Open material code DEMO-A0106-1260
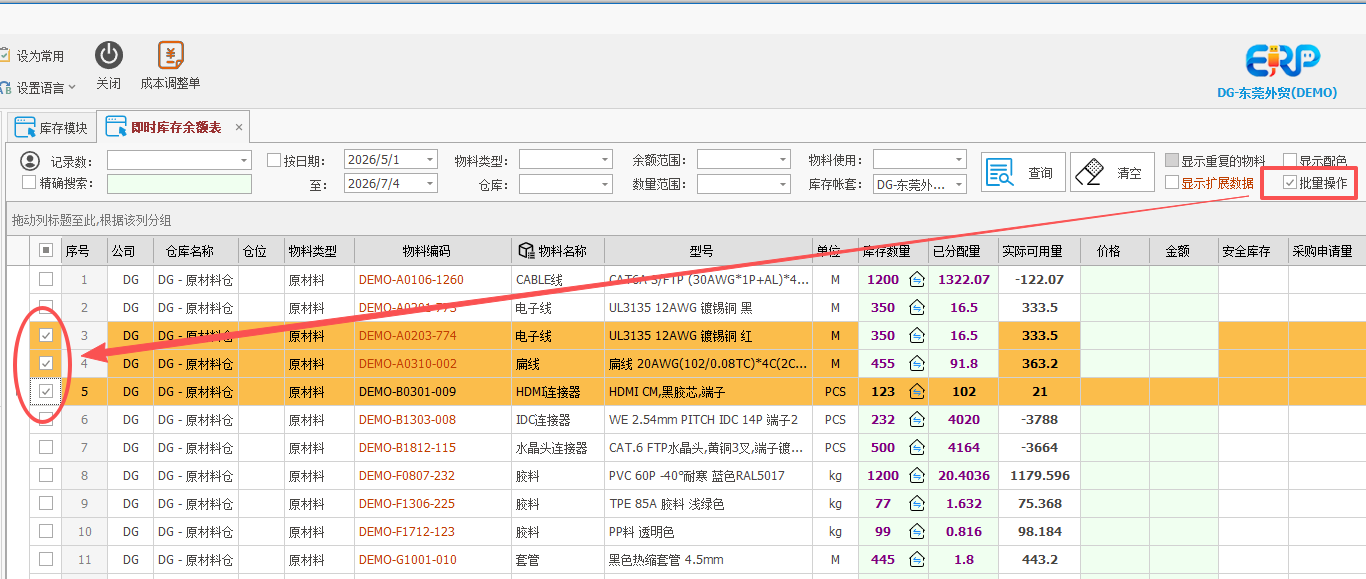1366x579 pixels. pos(411,280)
